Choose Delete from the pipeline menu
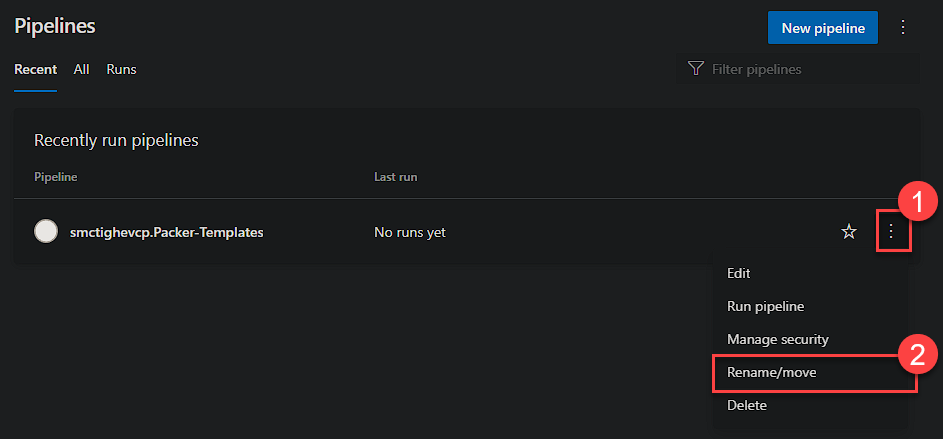The width and height of the screenshot is (943, 439). (747, 405)
